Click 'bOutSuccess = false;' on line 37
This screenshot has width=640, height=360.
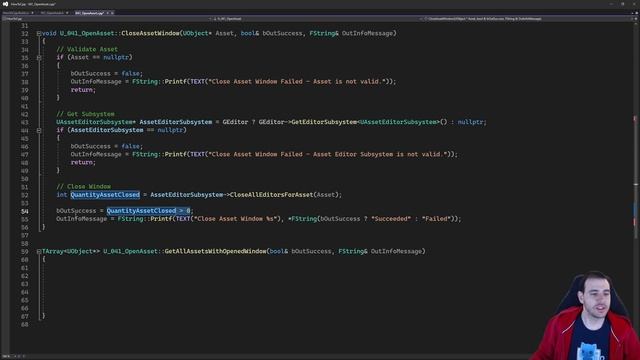[x=107, y=73]
